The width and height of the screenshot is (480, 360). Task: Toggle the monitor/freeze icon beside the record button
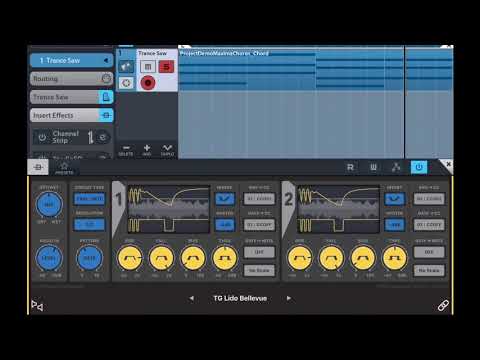pos(126,83)
